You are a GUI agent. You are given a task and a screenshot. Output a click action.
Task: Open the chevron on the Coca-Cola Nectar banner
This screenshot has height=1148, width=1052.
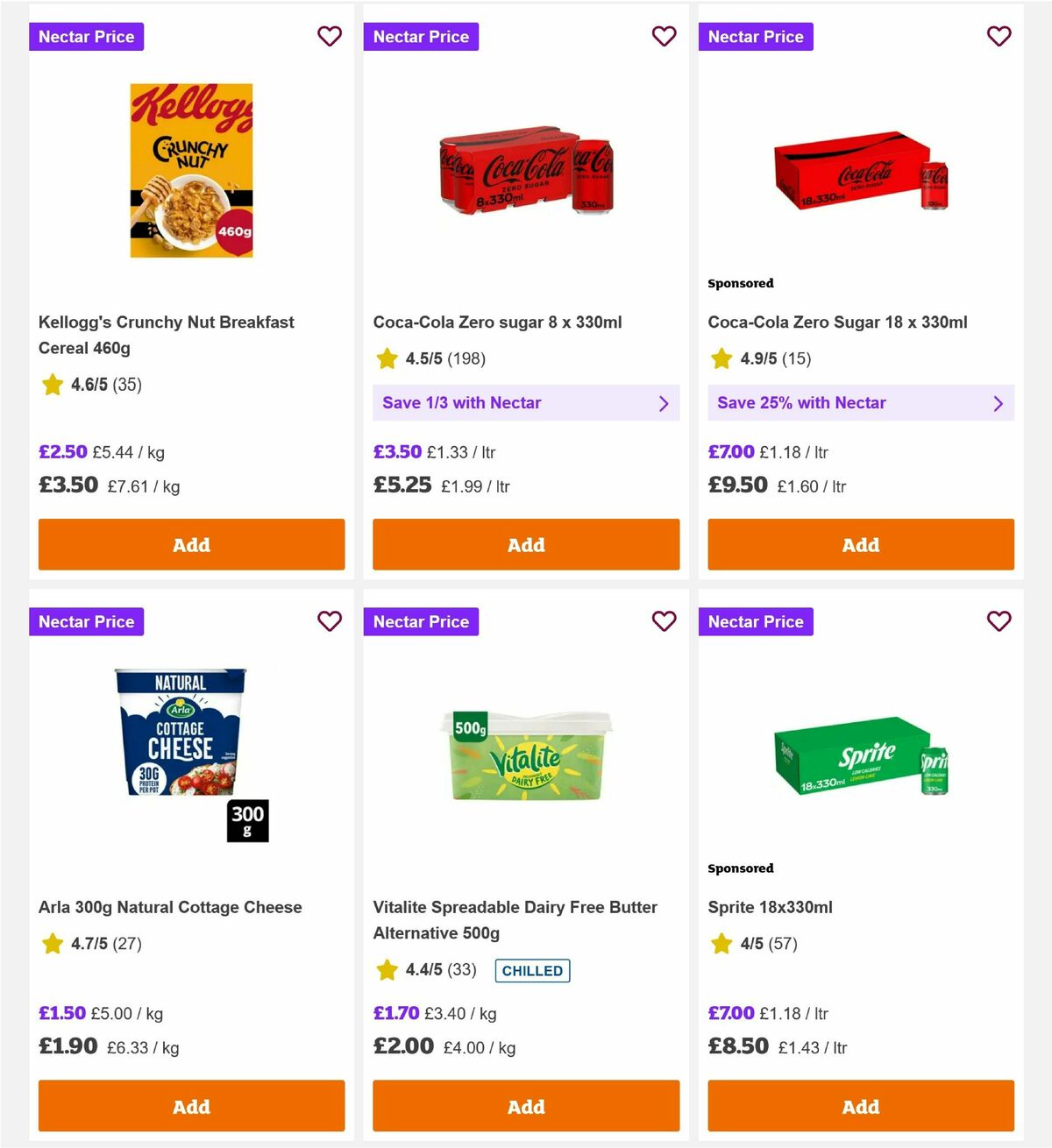pyautogui.click(x=665, y=403)
